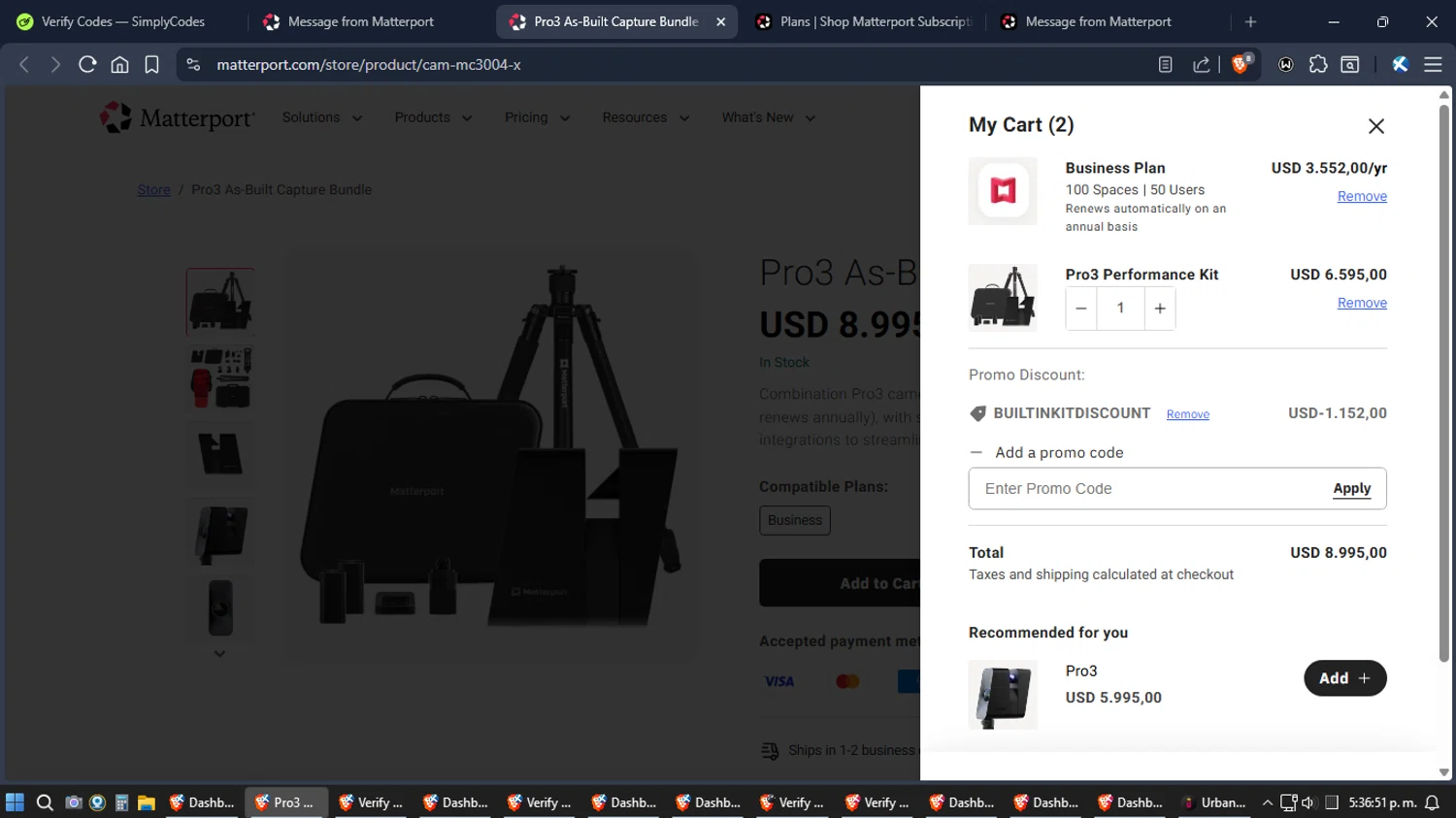
Task: Increase Pro3 Performance Kit quantity
Action: pyautogui.click(x=1159, y=309)
